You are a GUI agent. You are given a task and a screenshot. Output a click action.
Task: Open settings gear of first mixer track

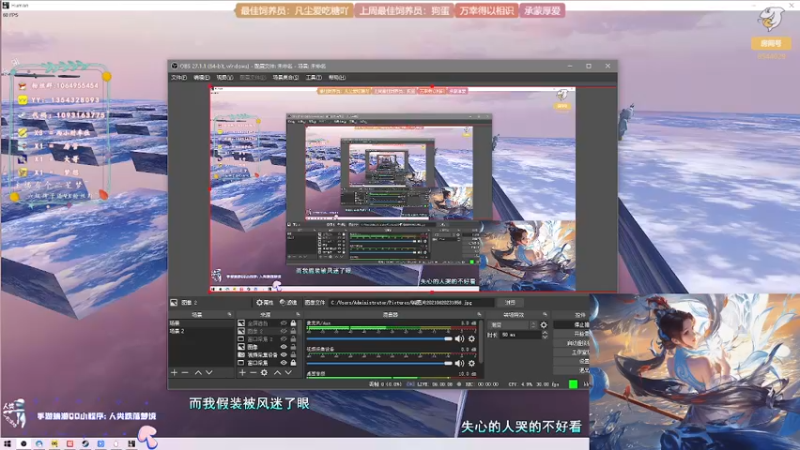(x=471, y=339)
